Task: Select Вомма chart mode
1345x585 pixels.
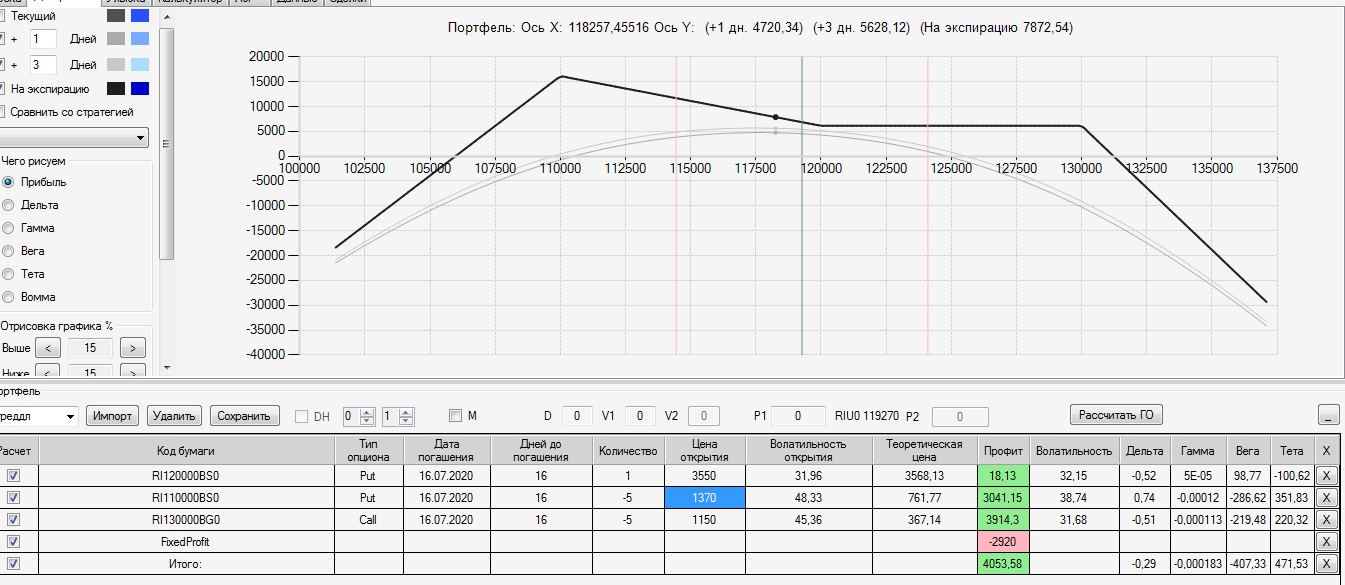Action: click(x=9, y=297)
